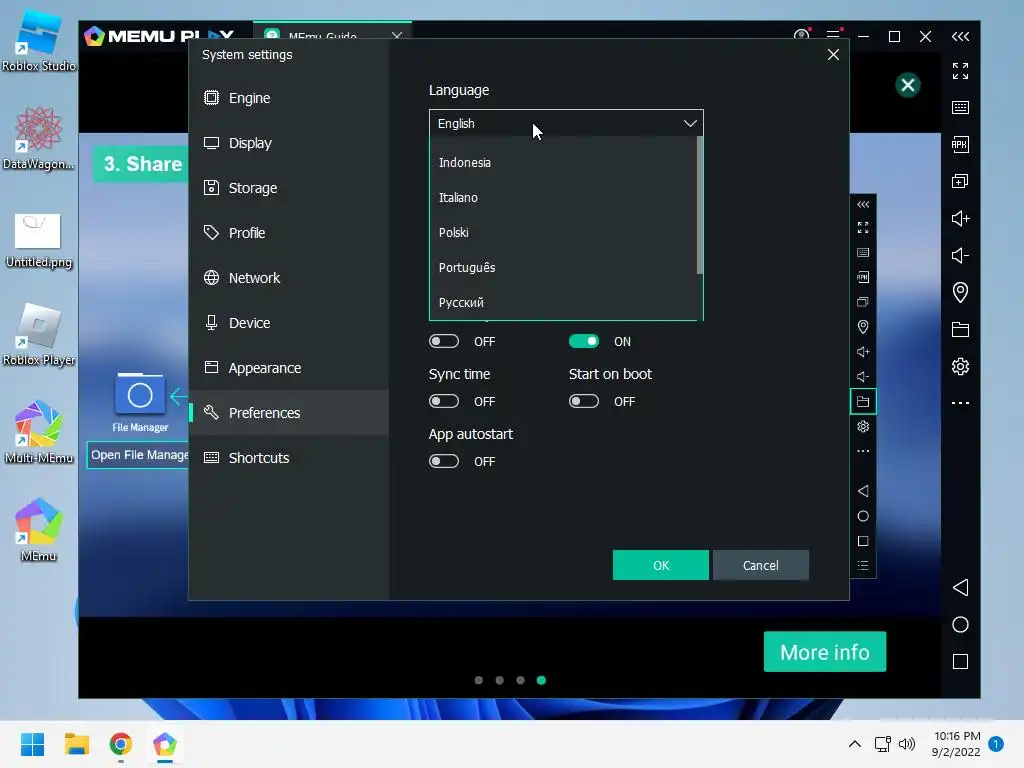Image resolution: width=1024 pixels, height=768 pixels.
Task: Collapse the English language dropdown
Action: (x=566, y=123)
